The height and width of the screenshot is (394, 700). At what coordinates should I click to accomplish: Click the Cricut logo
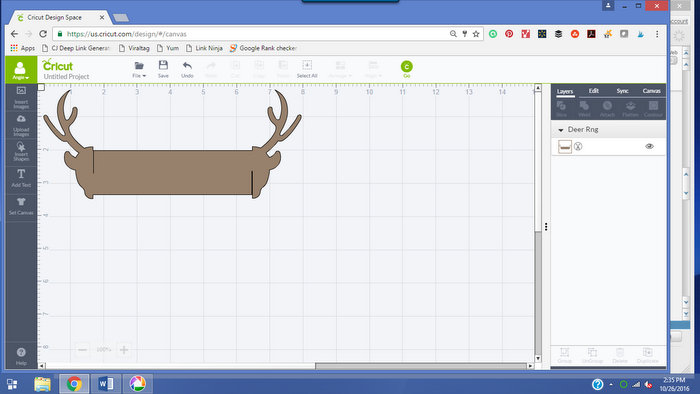(x=58, y=65)
